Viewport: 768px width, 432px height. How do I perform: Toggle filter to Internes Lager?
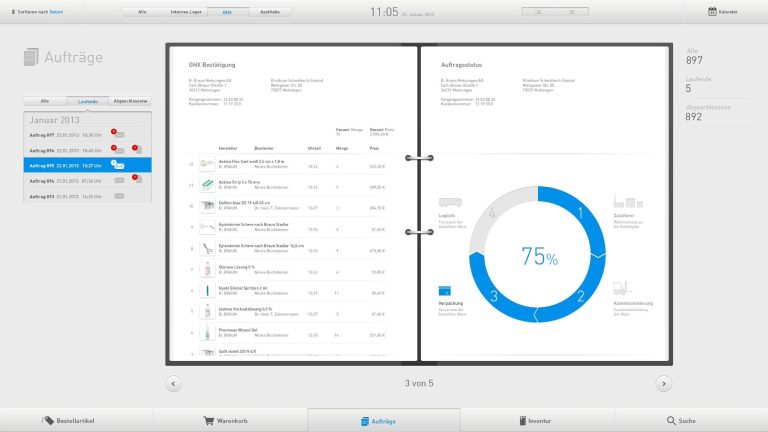click(x=186, y=12)
